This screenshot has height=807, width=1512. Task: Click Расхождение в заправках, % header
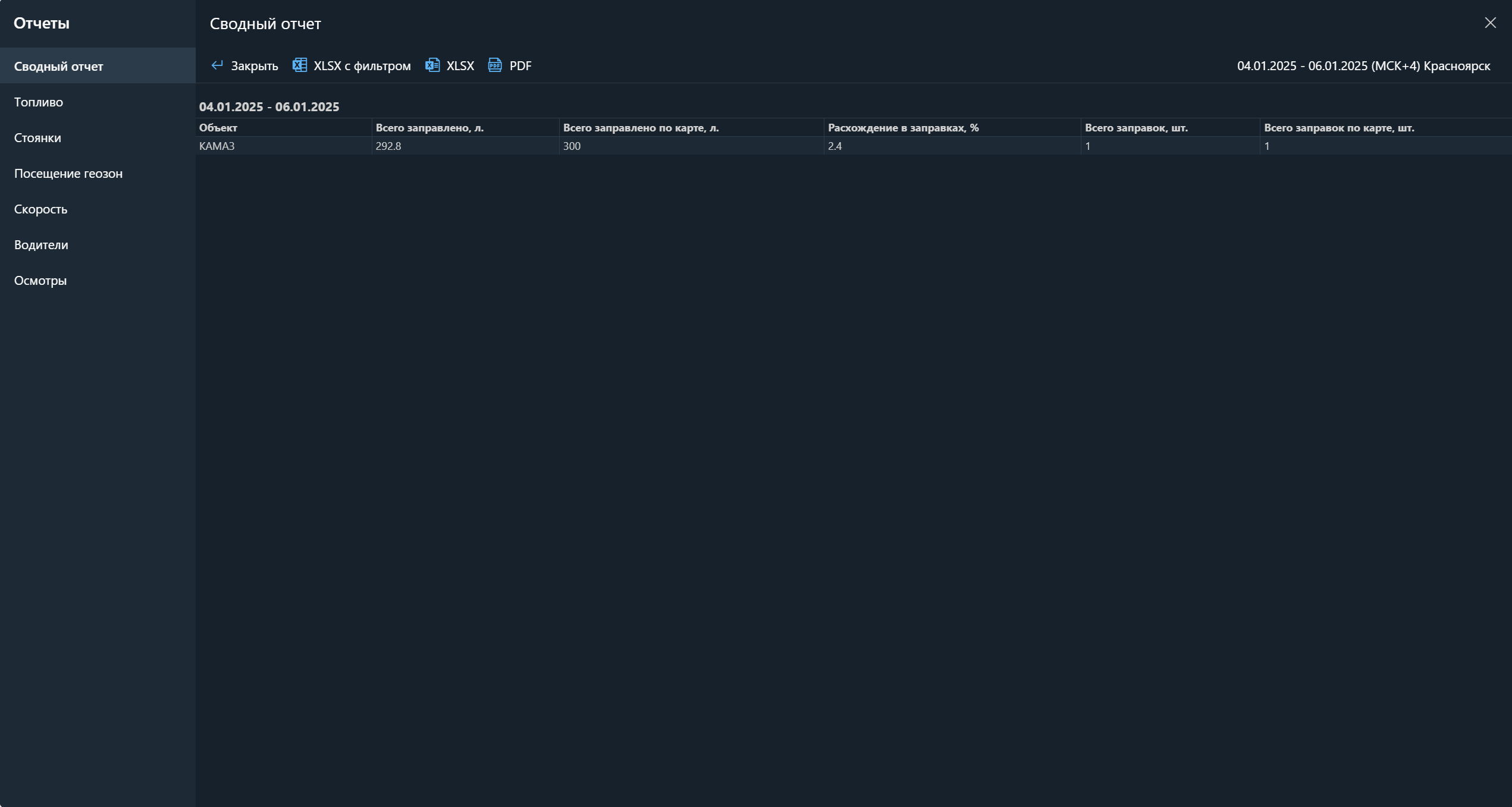903,128
